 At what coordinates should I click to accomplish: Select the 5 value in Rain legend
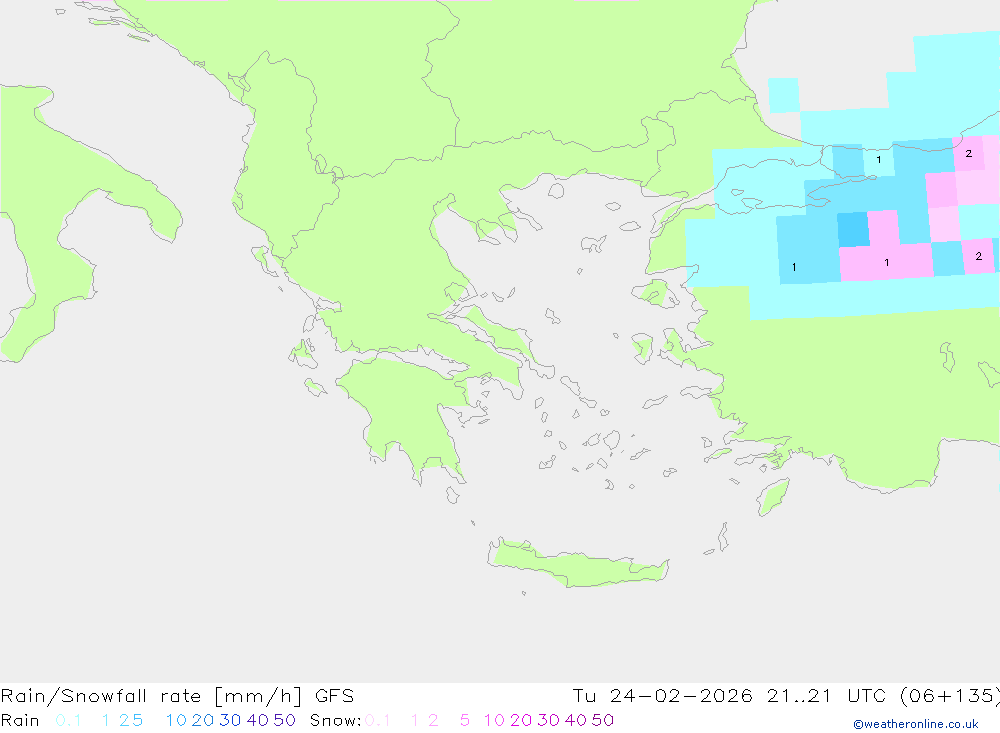click(x=137, y=720)
